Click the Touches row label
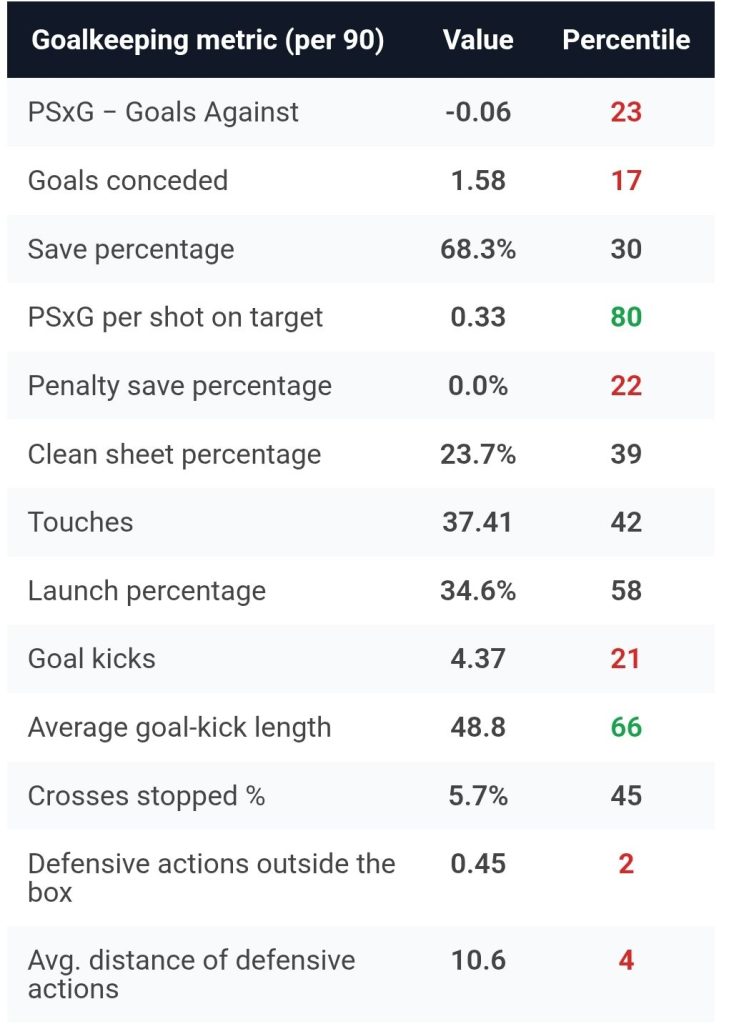Screen dimensions: 744x1024 click(80, 522)
